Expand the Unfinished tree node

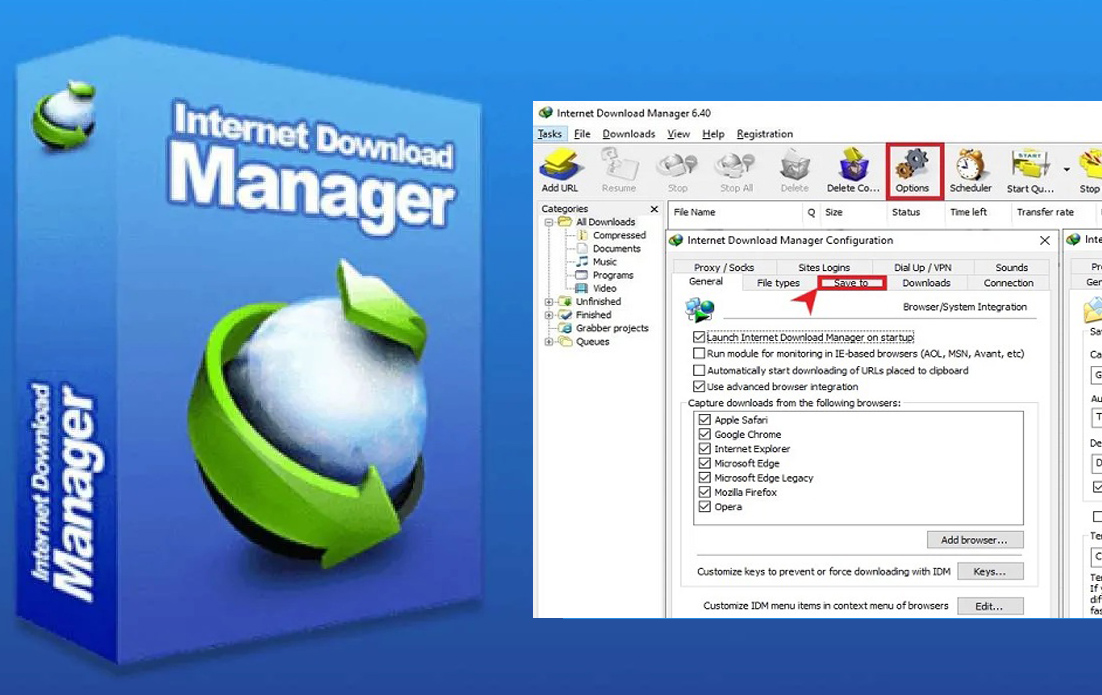(x=549, y=301)
